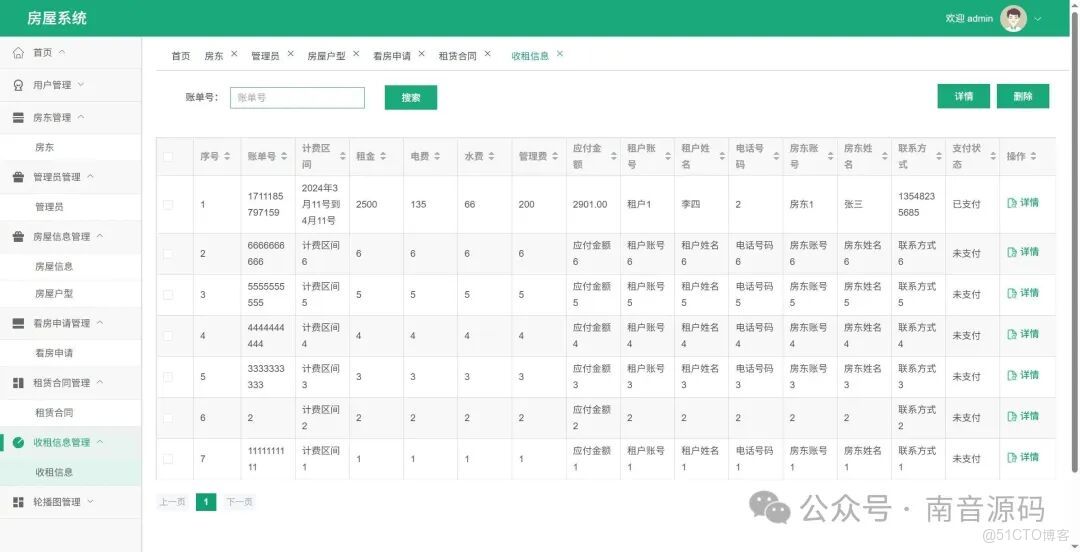Go to 上一页 in pagination

tap(172, 502)
